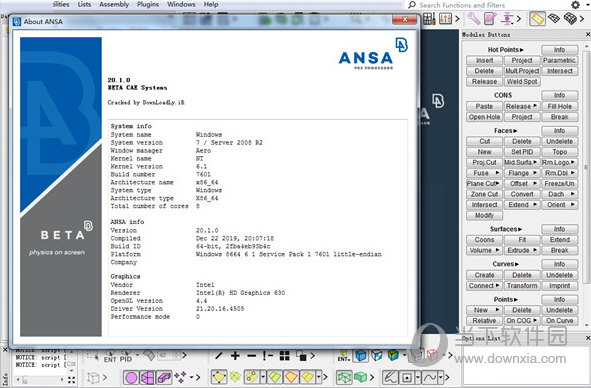Expand the Volume options in Surfaces

(x=484, y=250)
